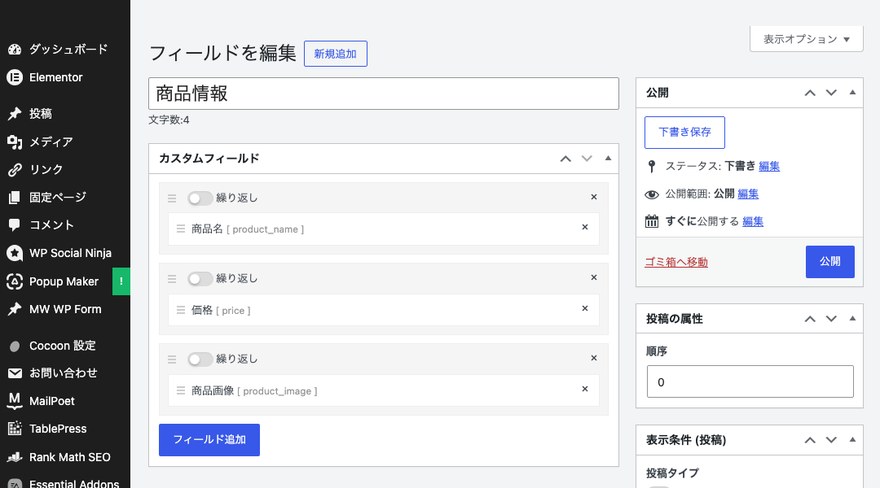Click the title field containing 商品情報
Screen dimensions: 880x488
coord(383,94)
